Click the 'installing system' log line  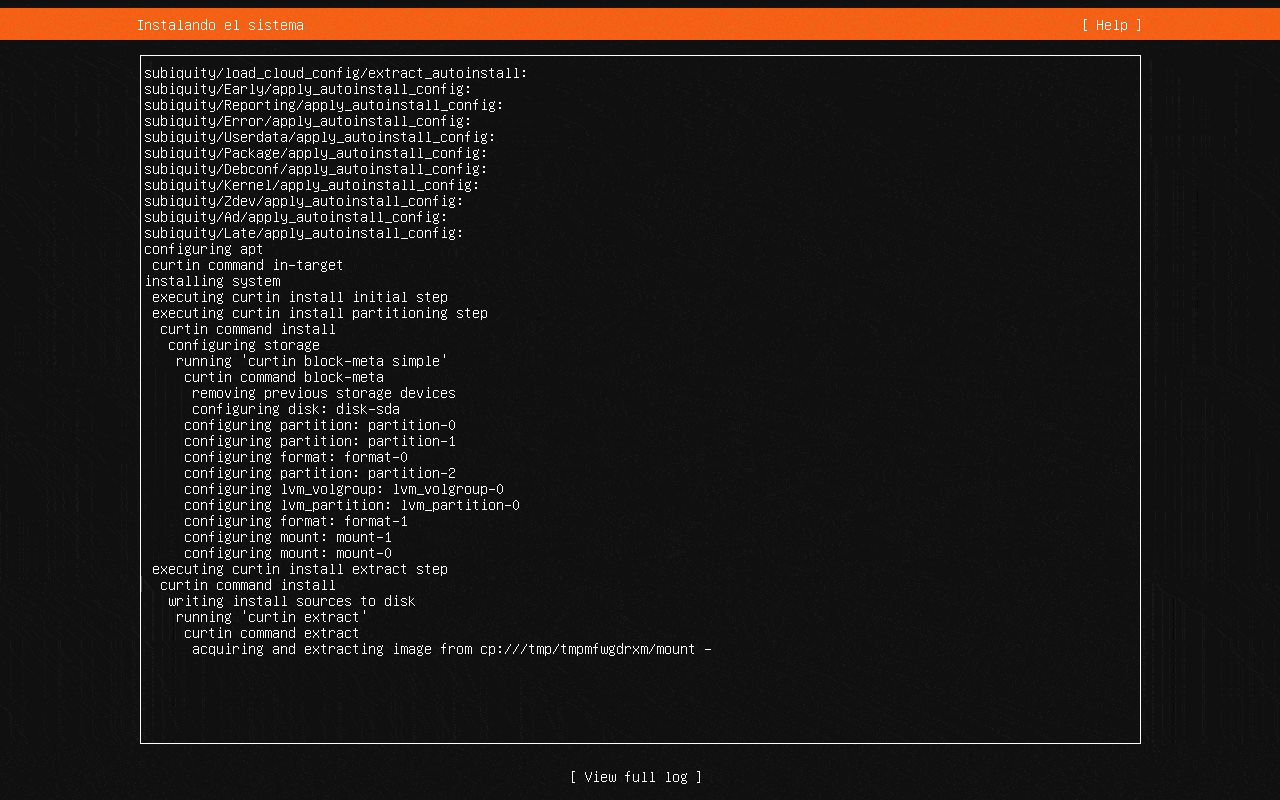click(x=212, y=281)
